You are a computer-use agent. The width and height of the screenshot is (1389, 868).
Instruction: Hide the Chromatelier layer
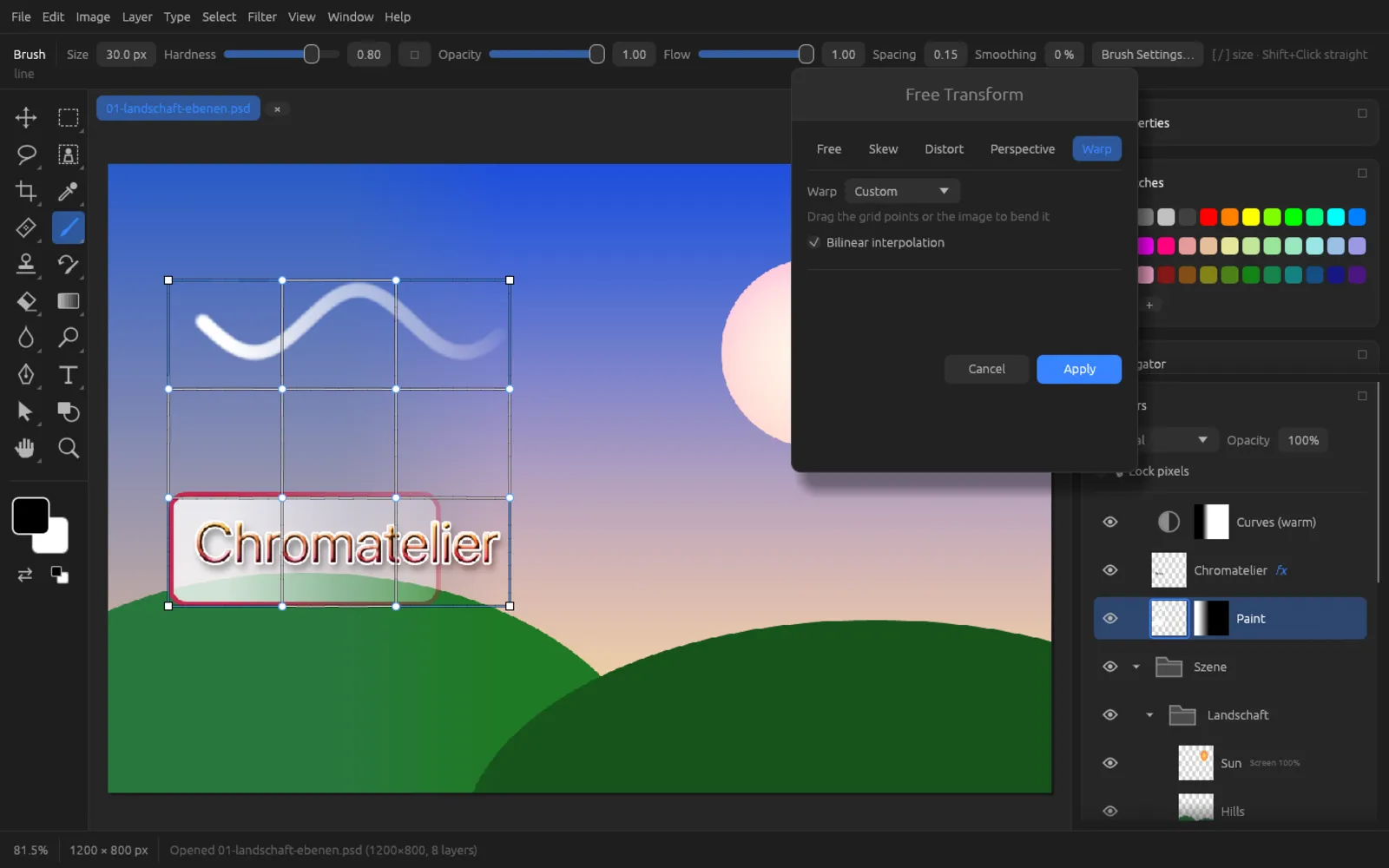point(1109,570)
